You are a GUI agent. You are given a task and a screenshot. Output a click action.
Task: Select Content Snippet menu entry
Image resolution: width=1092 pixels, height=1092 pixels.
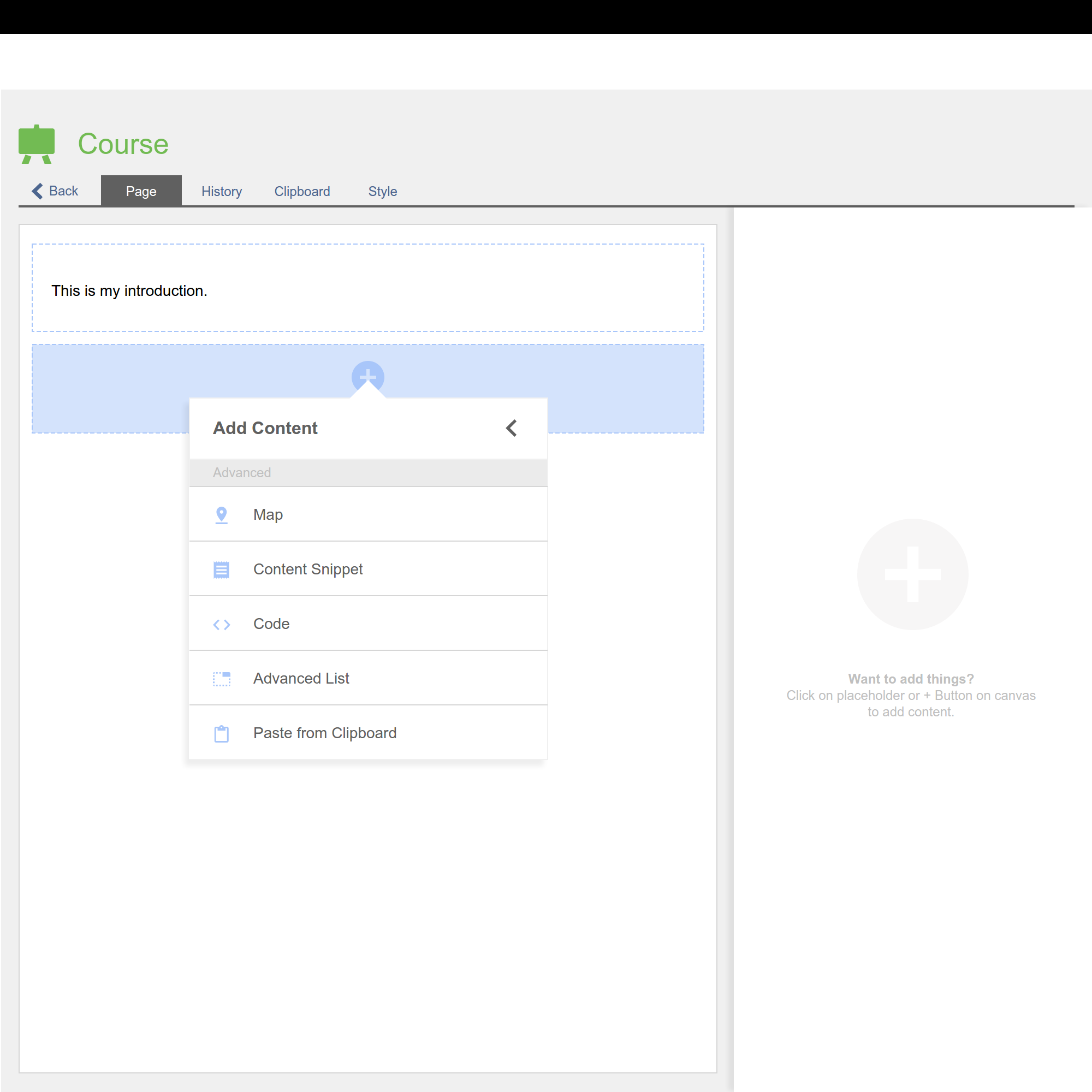[x=308, y=569]
